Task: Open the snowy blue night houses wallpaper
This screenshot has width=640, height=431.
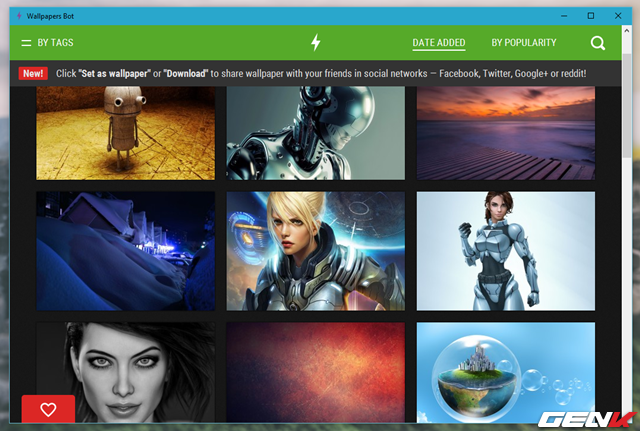Action: click(126, 251)
